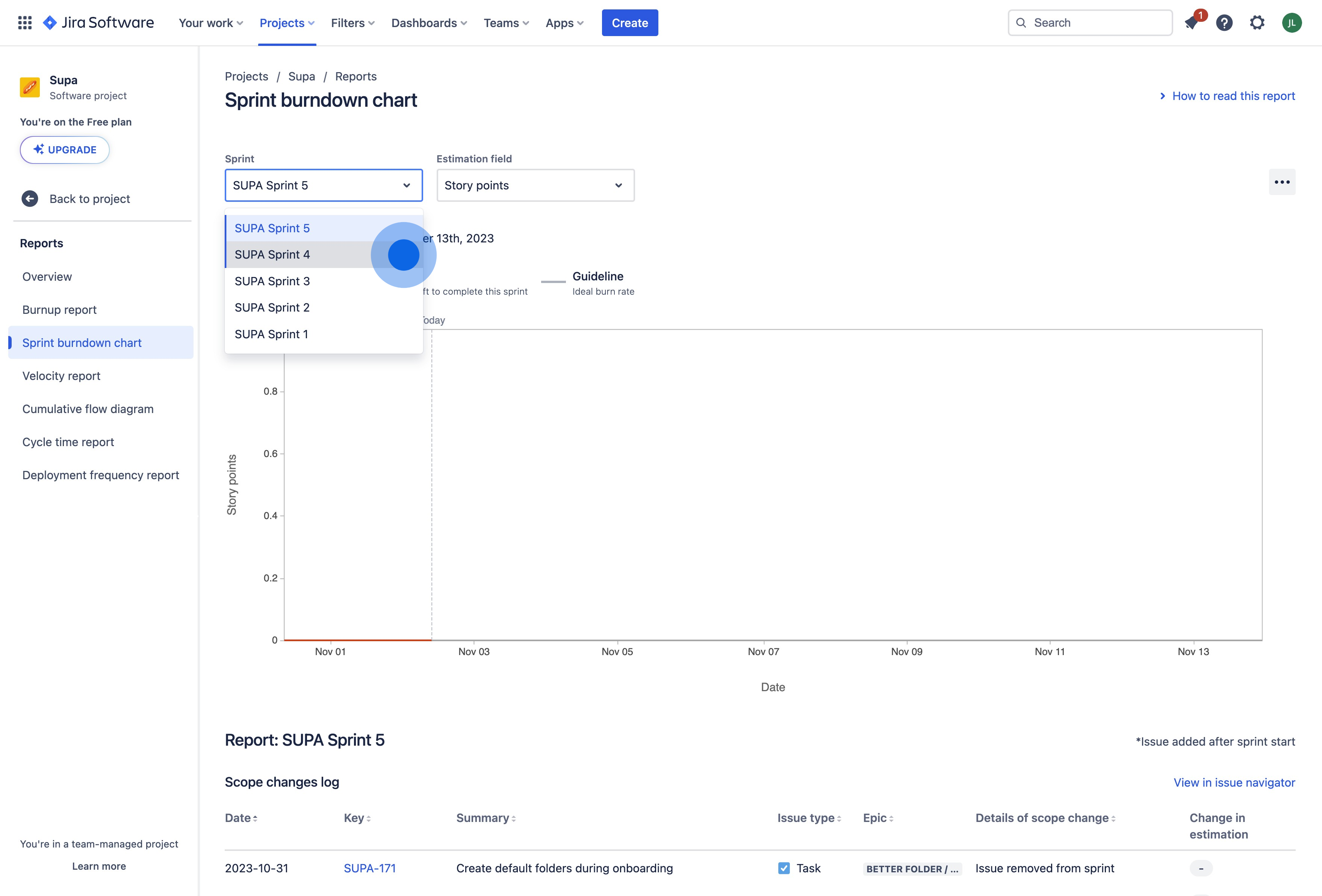Open the SUPA-171 issue link
The image size is (1322, 896).
370,868
